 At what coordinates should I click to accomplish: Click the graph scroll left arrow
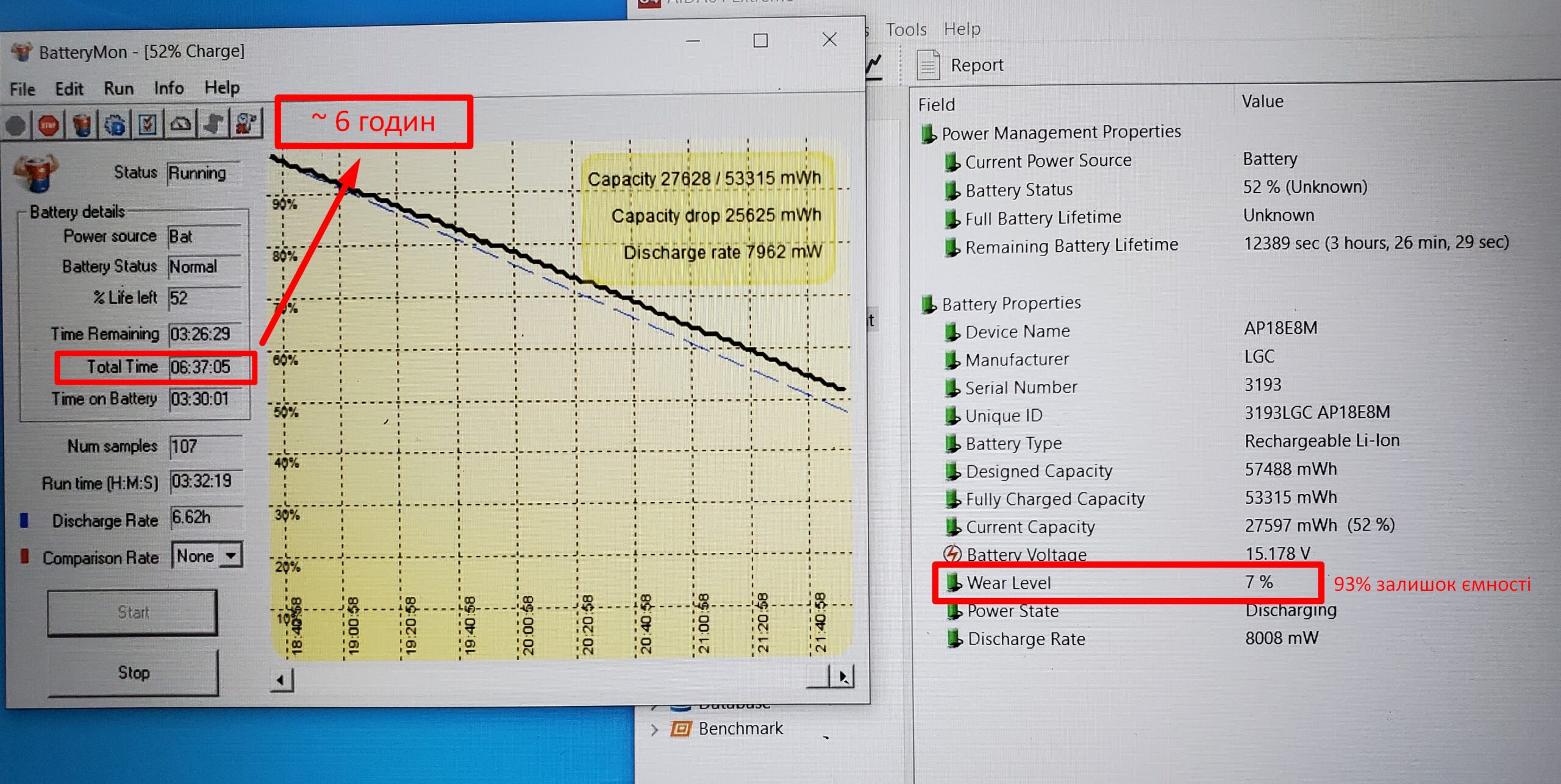(x=280, y=680)
